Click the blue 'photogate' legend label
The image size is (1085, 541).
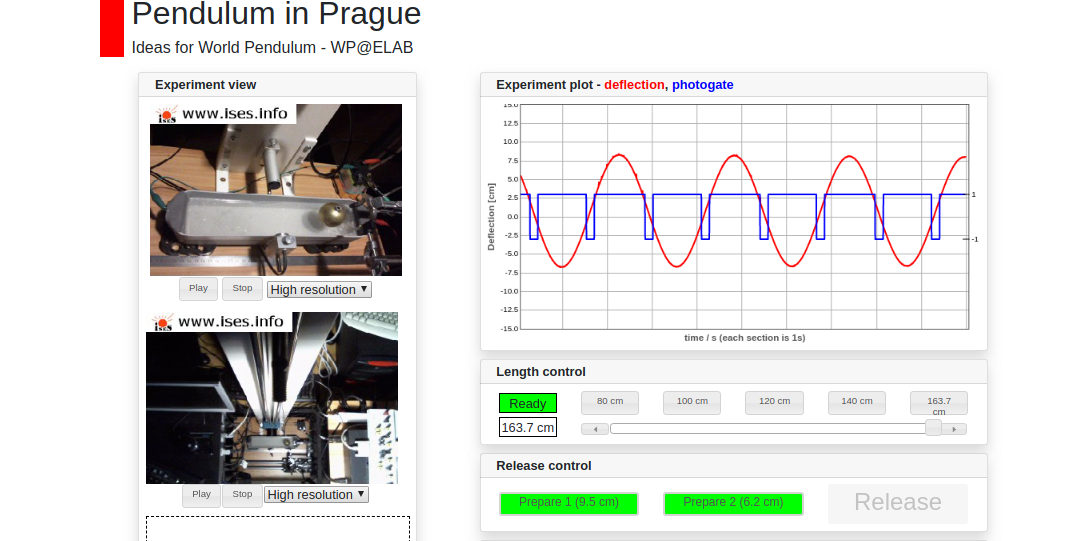point(702,85)
